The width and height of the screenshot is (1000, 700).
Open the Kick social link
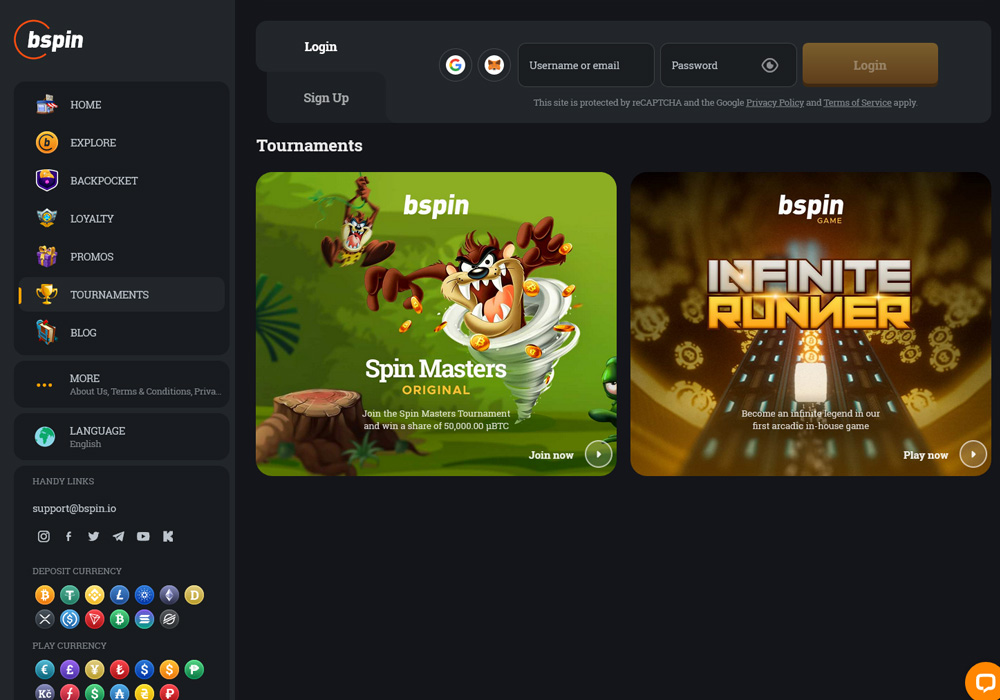(x=168, y=536)
